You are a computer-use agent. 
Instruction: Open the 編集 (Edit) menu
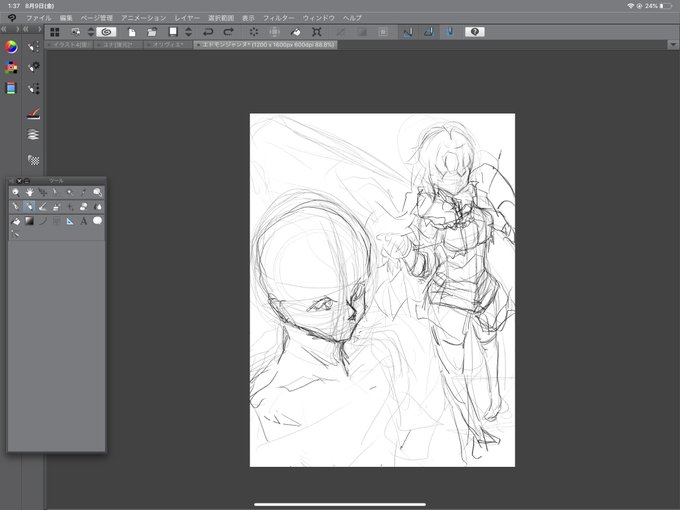click(x=66, y=18)
